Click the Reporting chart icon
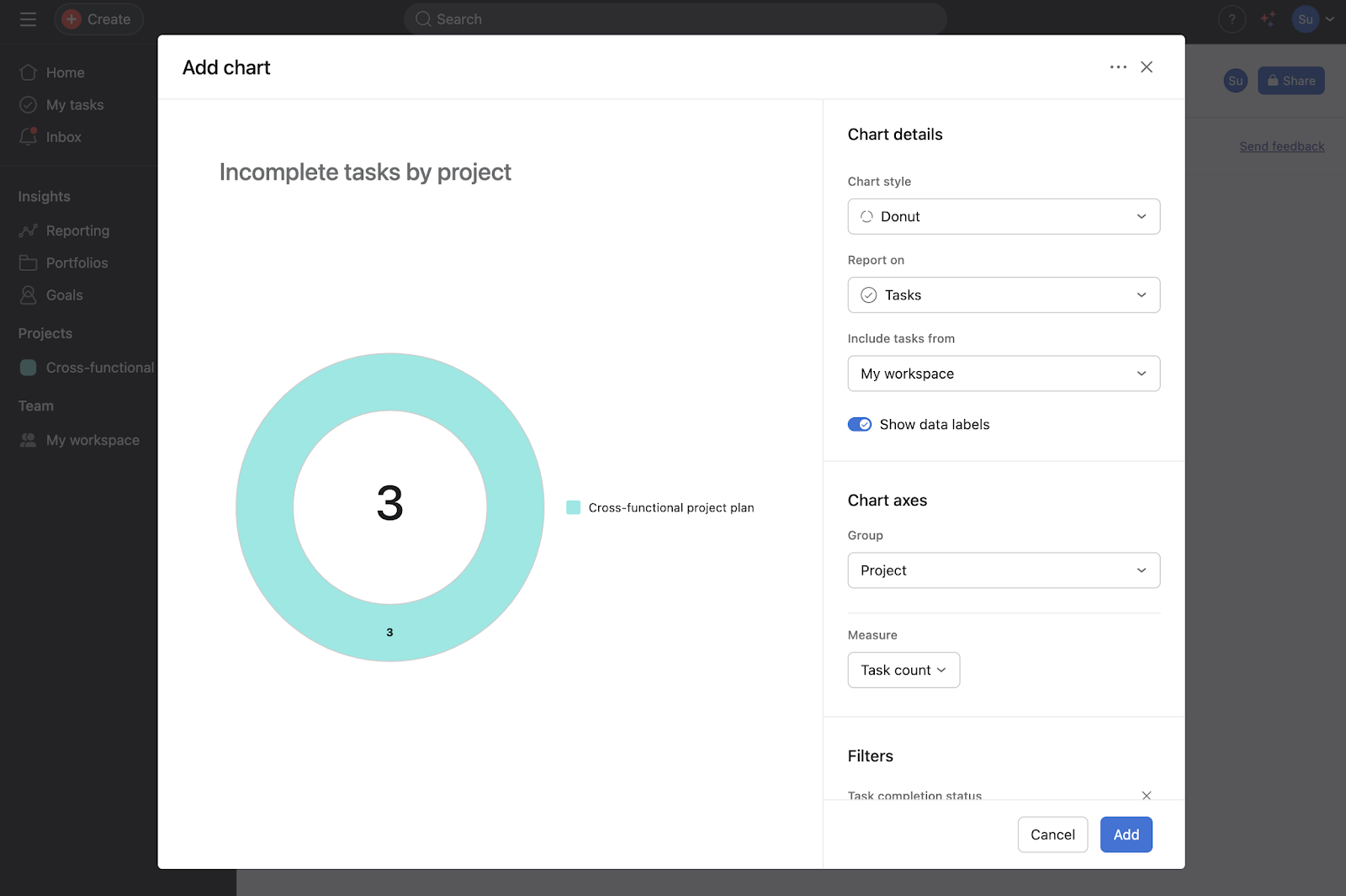The image size is (1346, 896). pos(28,231)
